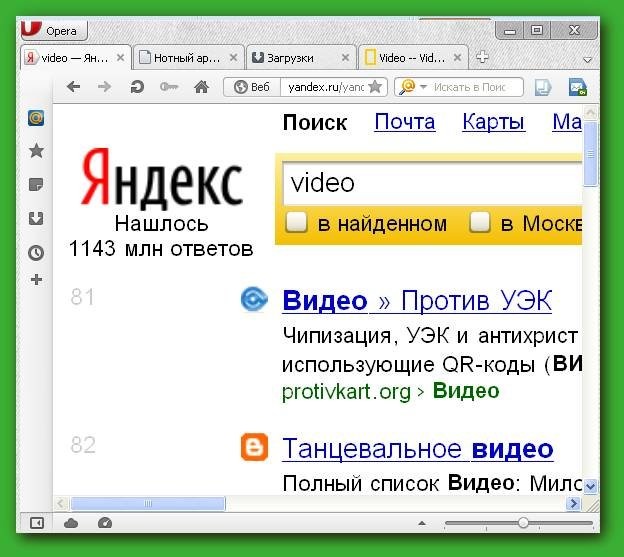Click the blue favicon of result 81
Screen dimensions: 624x557
pos(254,299)
